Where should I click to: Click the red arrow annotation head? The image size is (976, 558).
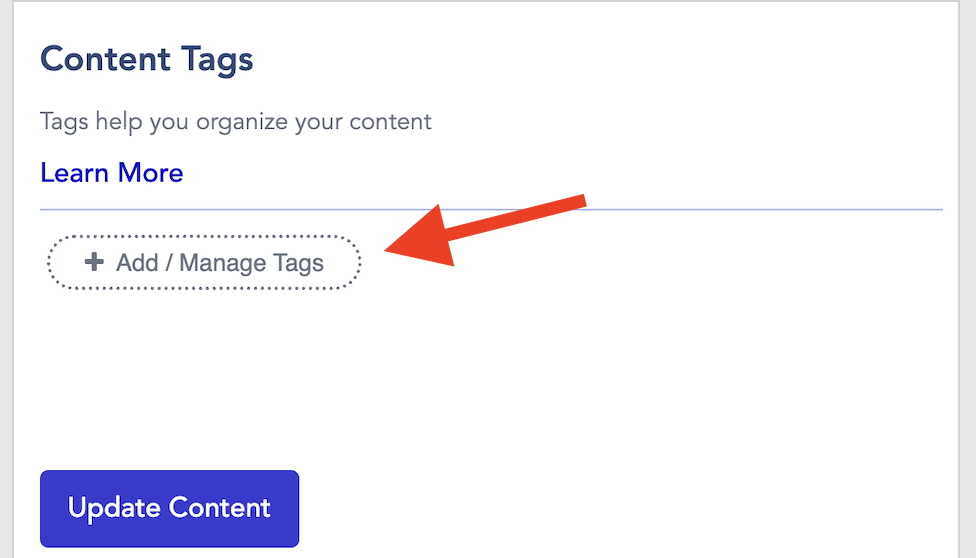pos(423,238)
